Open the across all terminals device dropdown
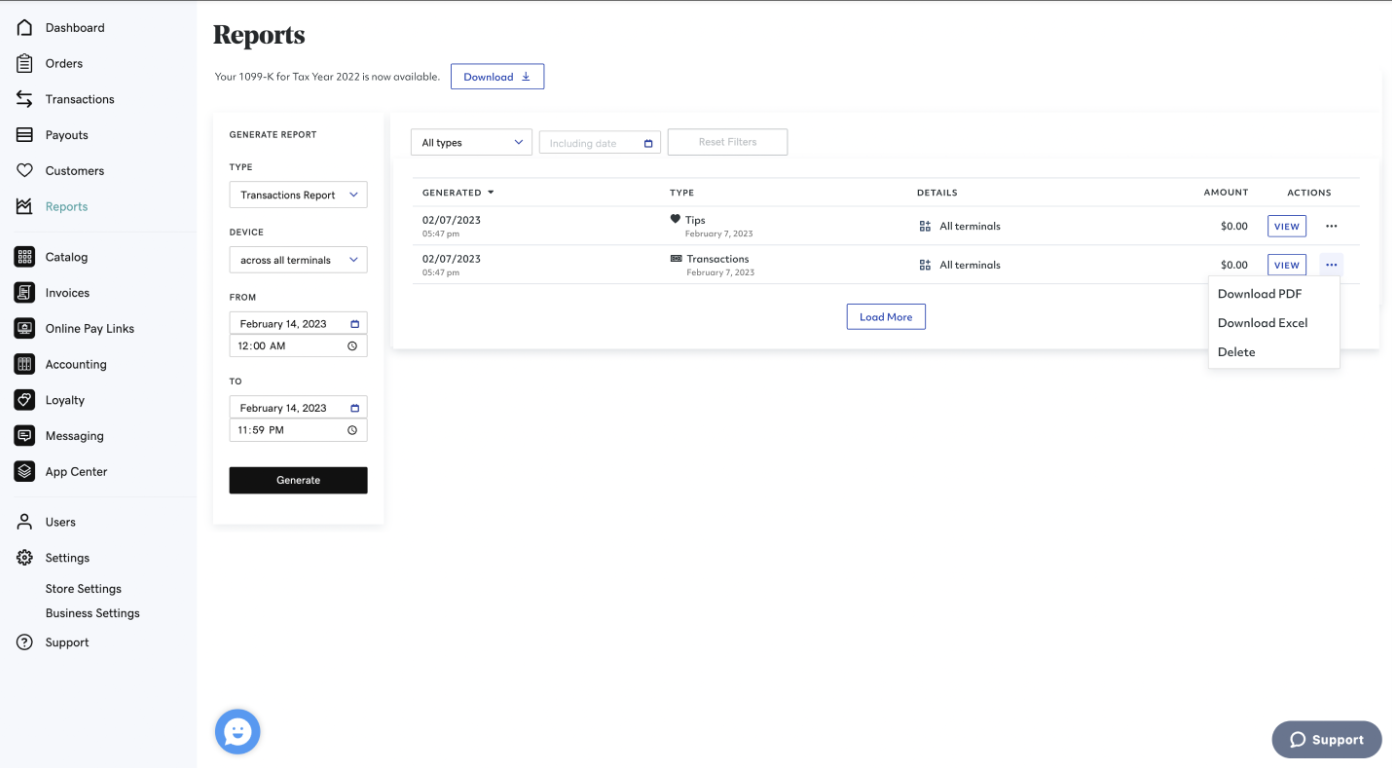This screenshot has width=1392, height=768. 298,259
